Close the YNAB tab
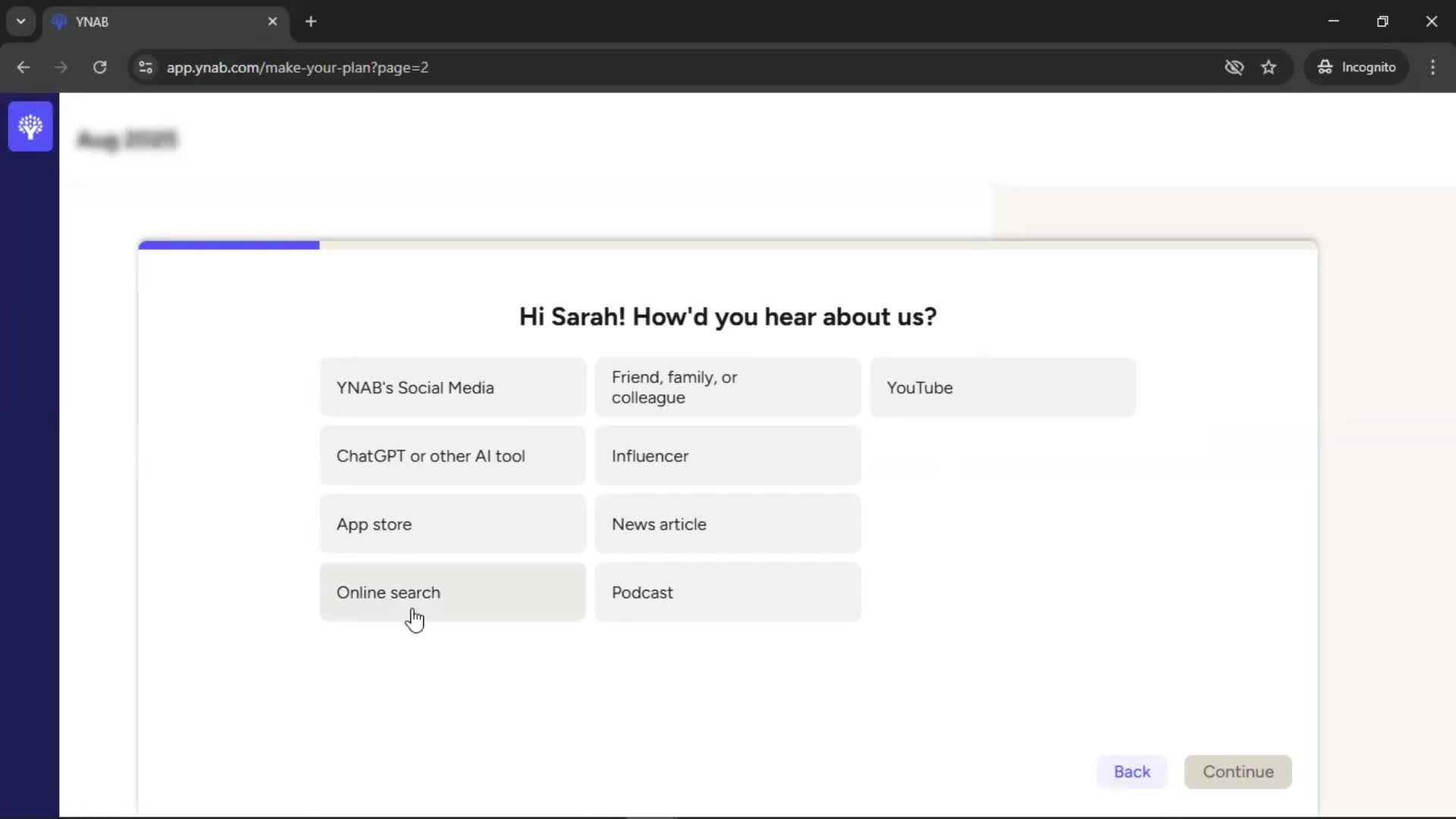The height and width of the screenshot is (819, 1456). pos(272,21)
